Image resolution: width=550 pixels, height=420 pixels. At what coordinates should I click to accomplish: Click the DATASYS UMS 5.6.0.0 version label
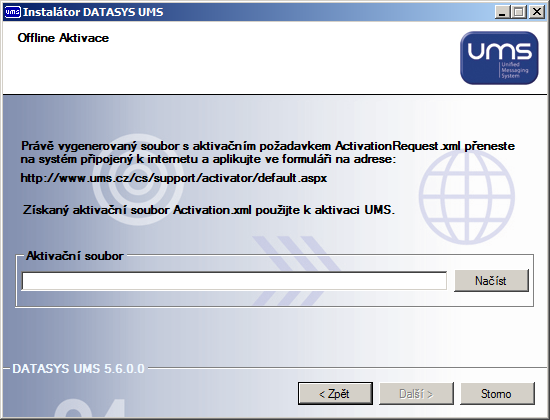pyautogui.click(x=79, y=369)
